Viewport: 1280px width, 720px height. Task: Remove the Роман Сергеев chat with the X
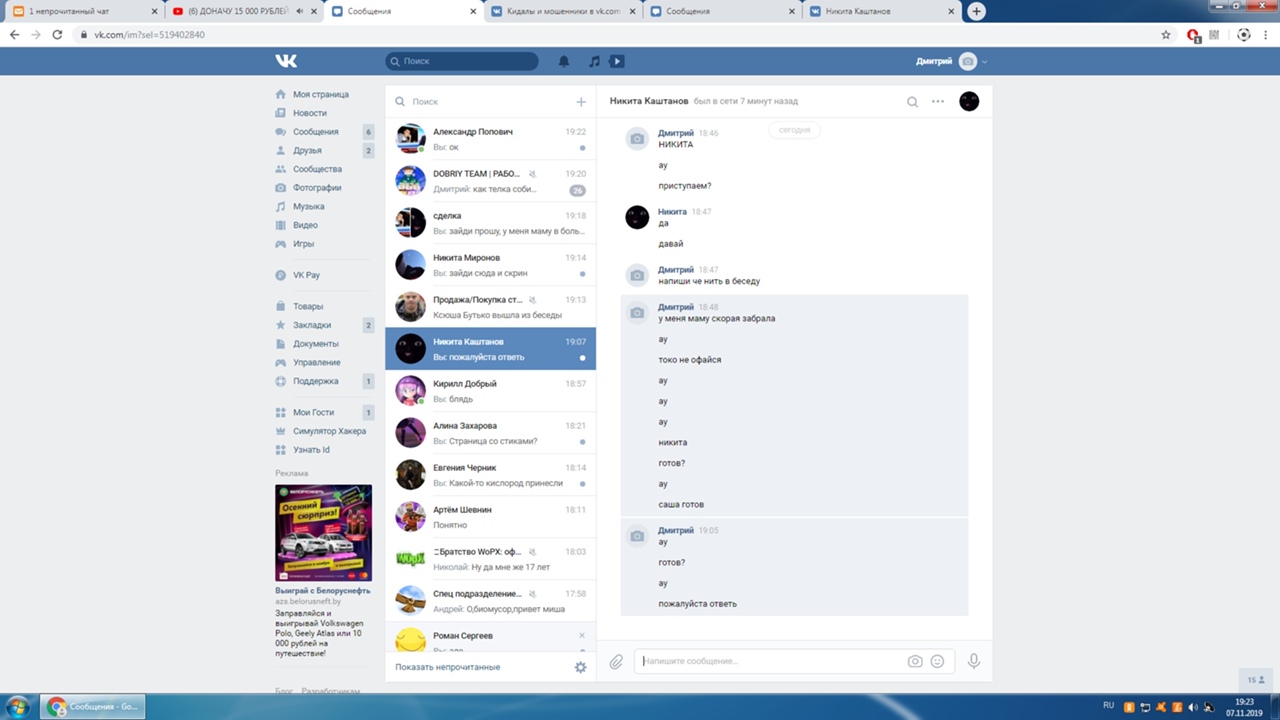(x=582, y=635)
